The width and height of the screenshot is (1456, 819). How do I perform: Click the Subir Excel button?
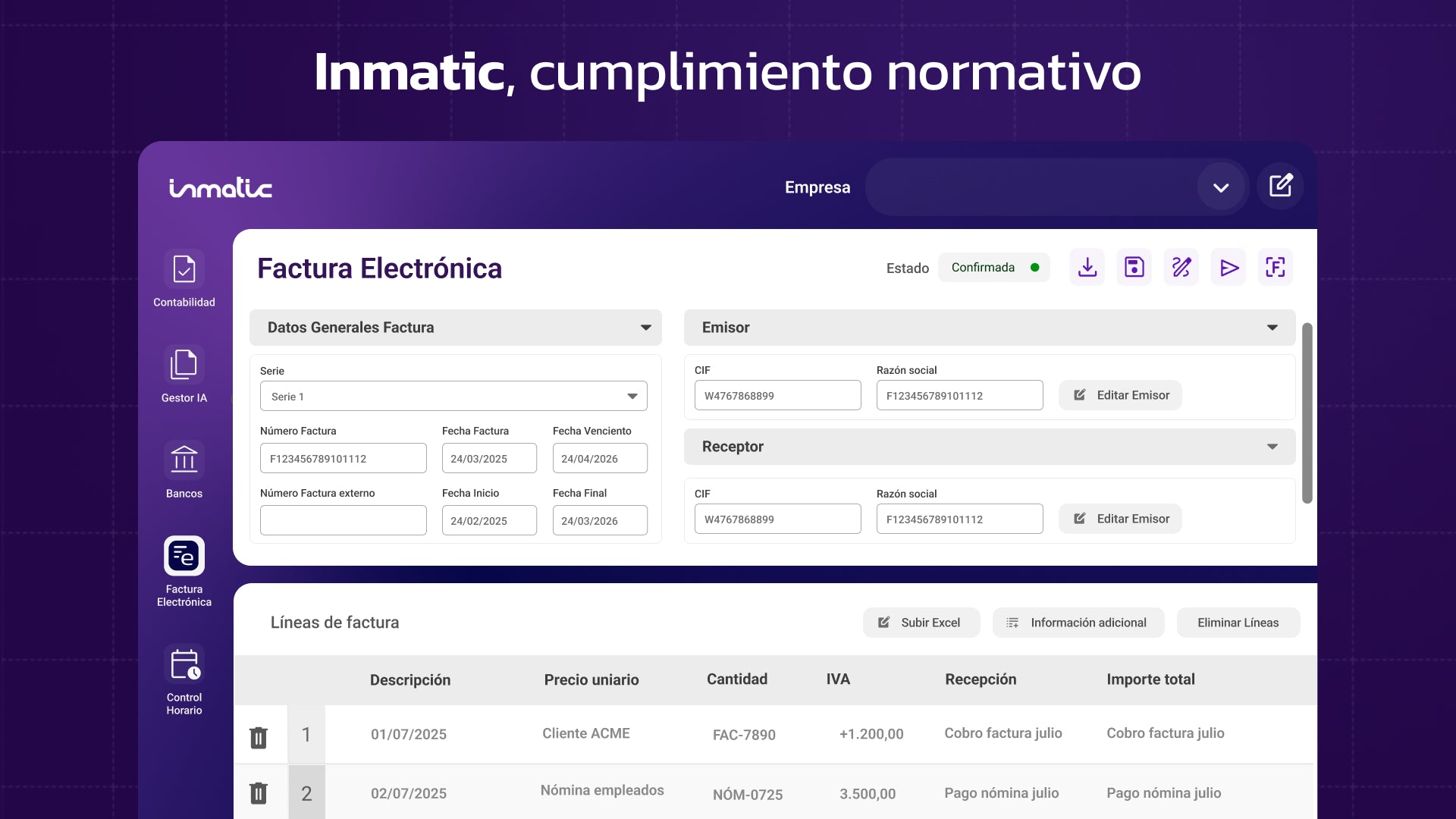pyautogui.click(x=921, y=622)
